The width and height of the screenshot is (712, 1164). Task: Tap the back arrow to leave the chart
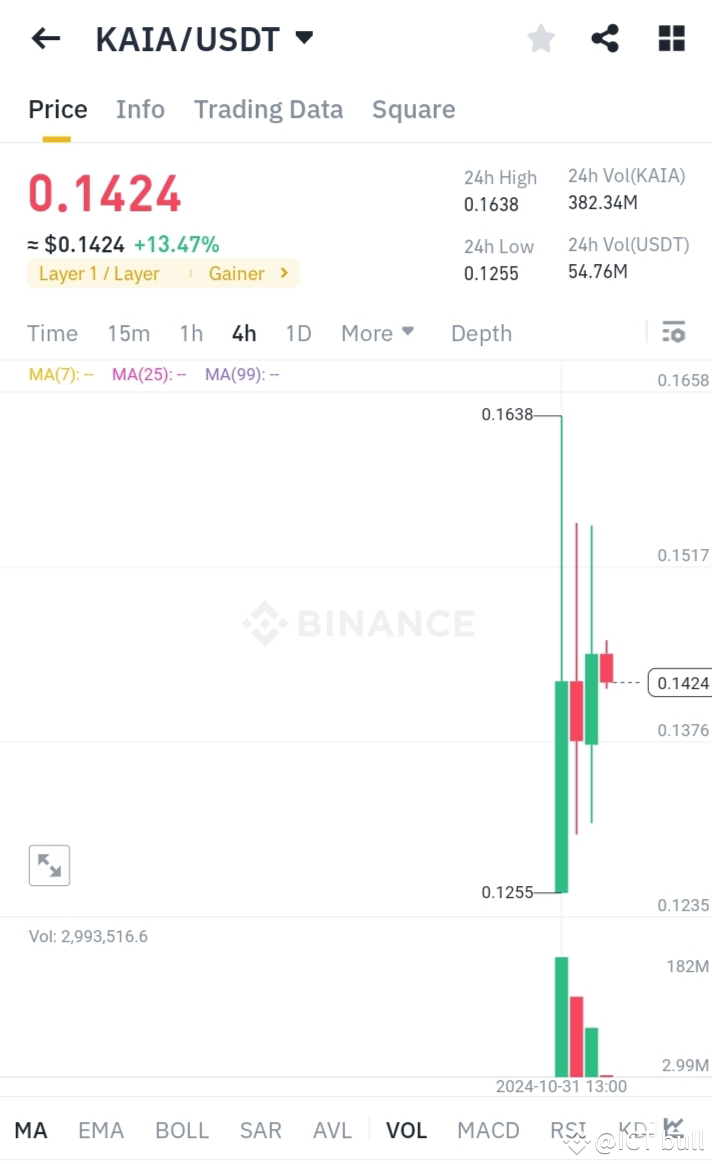(44, 38)
